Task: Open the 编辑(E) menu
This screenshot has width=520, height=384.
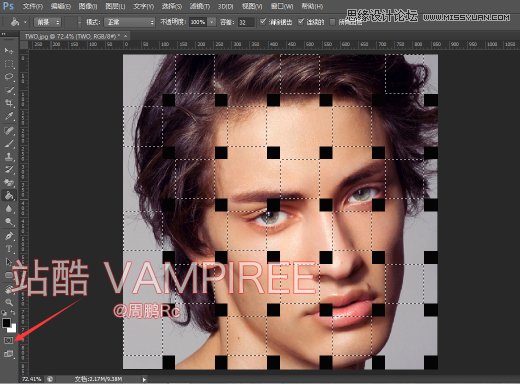Action: [61, 6]
